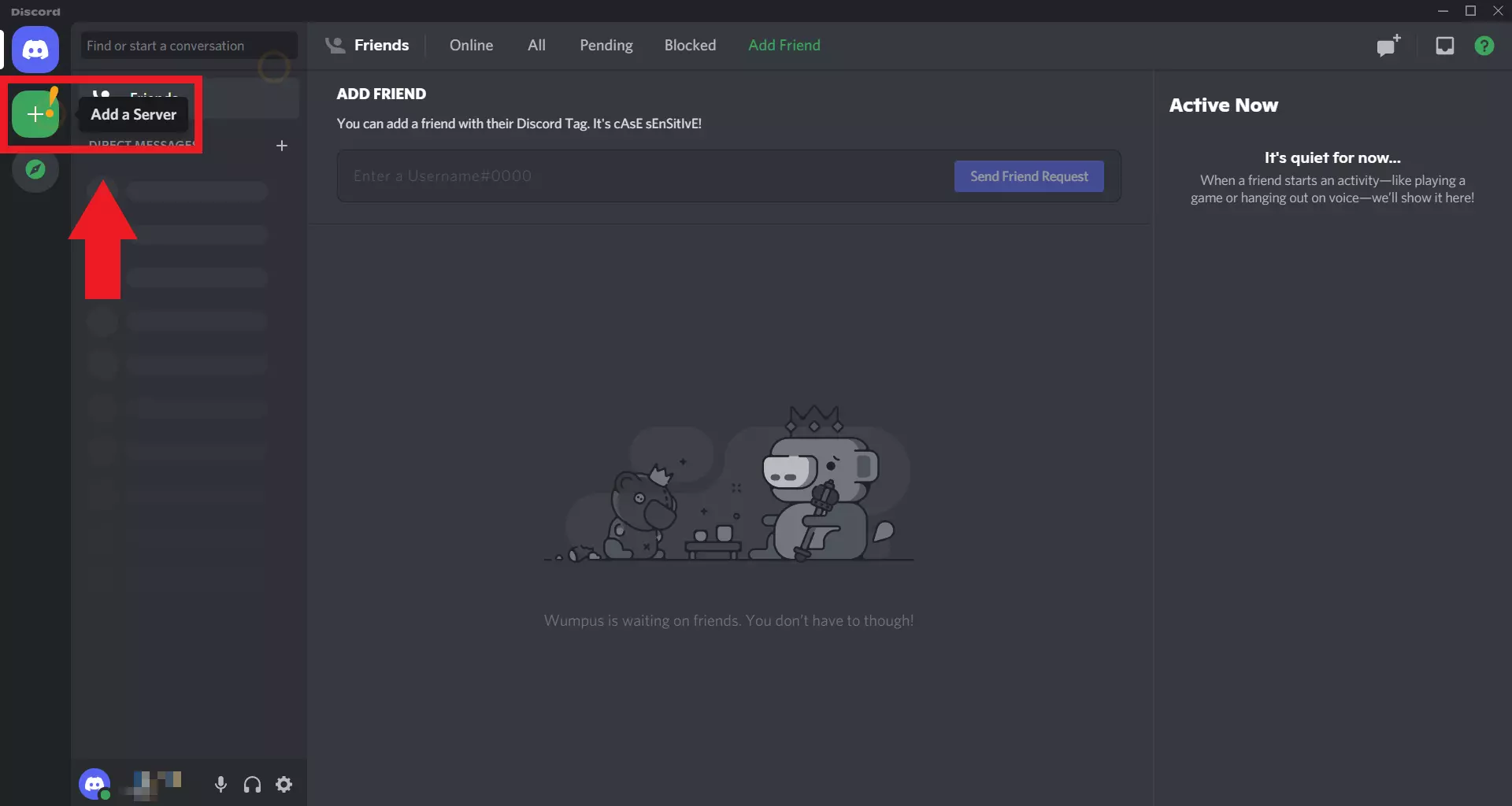Click the blurred username in user panel
The width and height of the screenshot is (1512, 806).
pyautogui.click(x=152, y=784)
